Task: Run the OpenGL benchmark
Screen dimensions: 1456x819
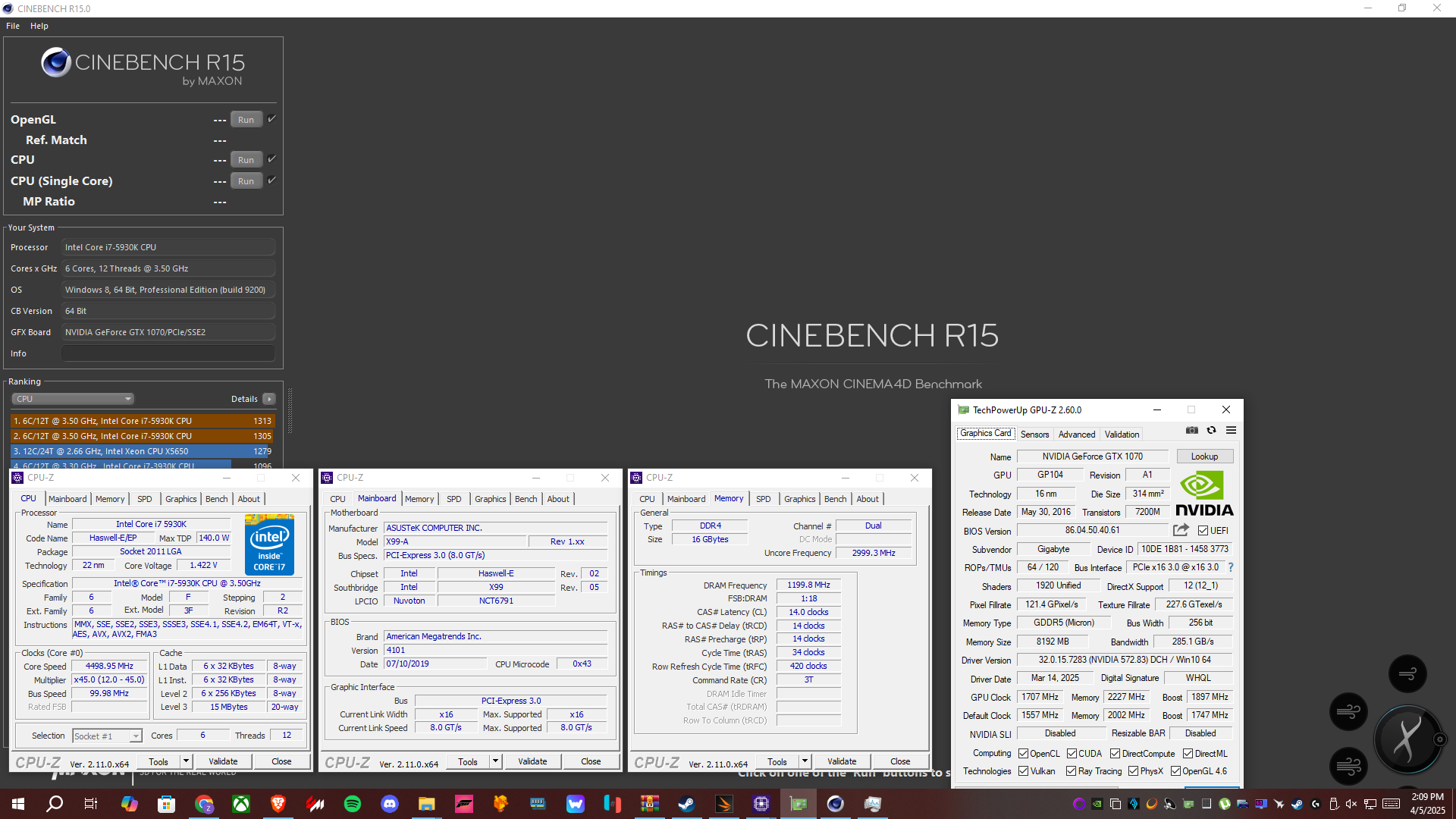Action: tap(246, 120)
